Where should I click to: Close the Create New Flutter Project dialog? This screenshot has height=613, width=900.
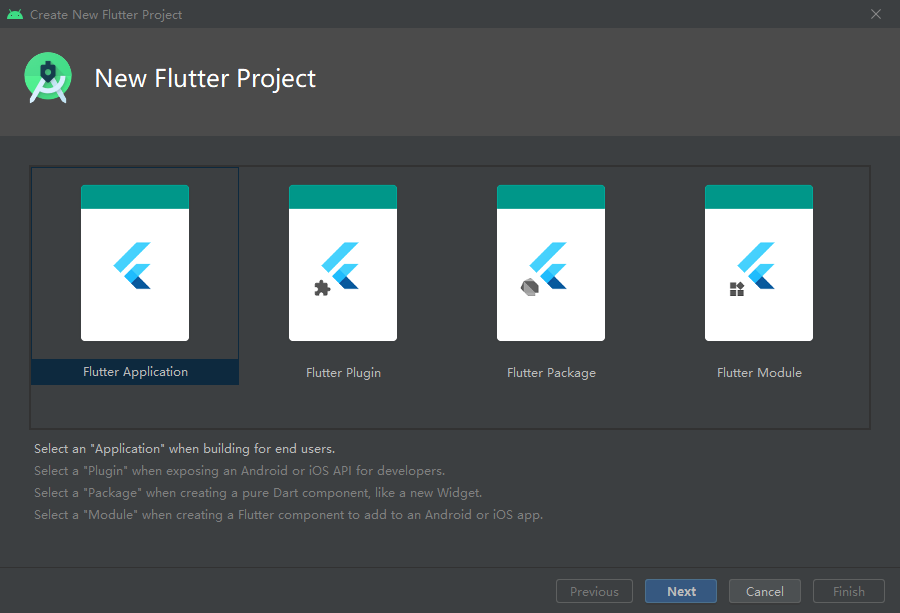875,14
